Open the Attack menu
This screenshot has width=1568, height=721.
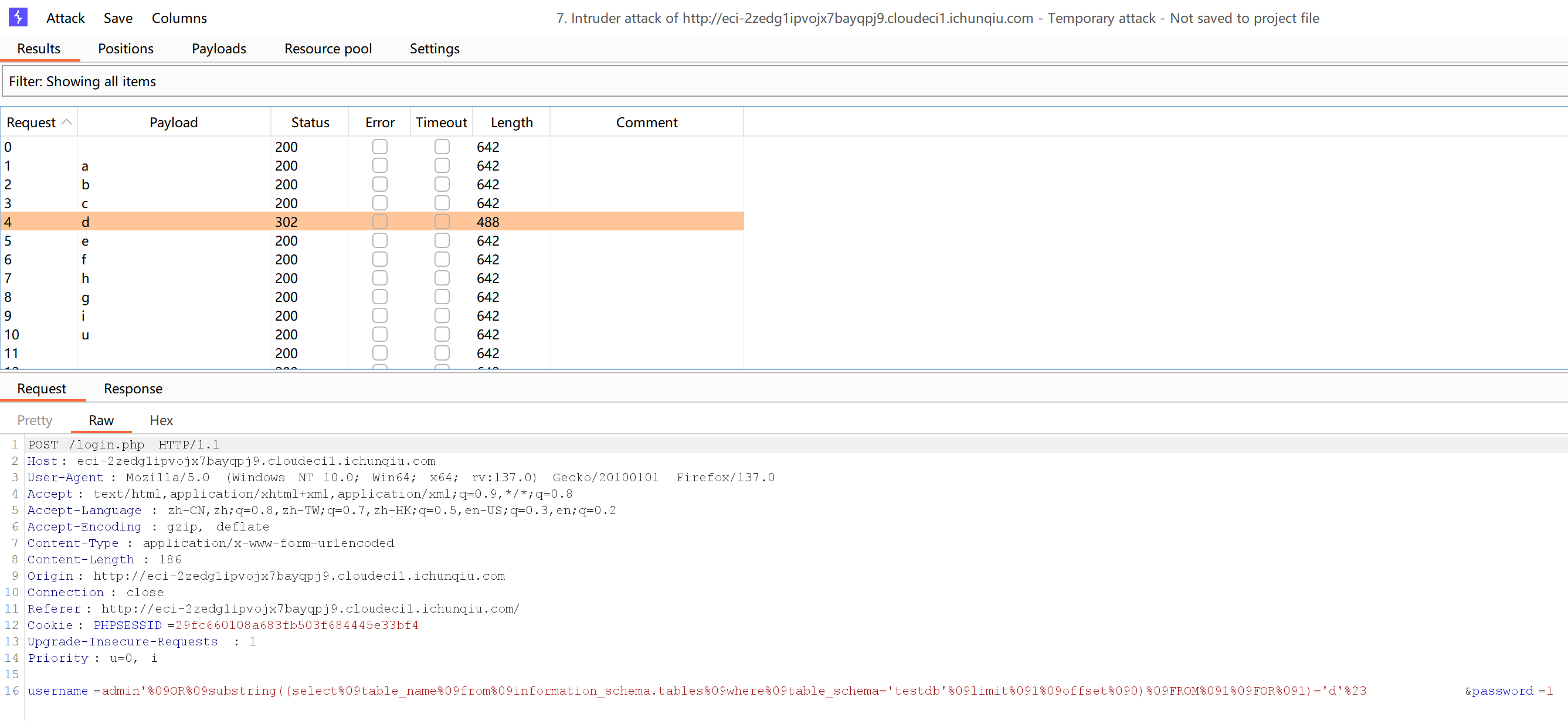coord(65,18)
